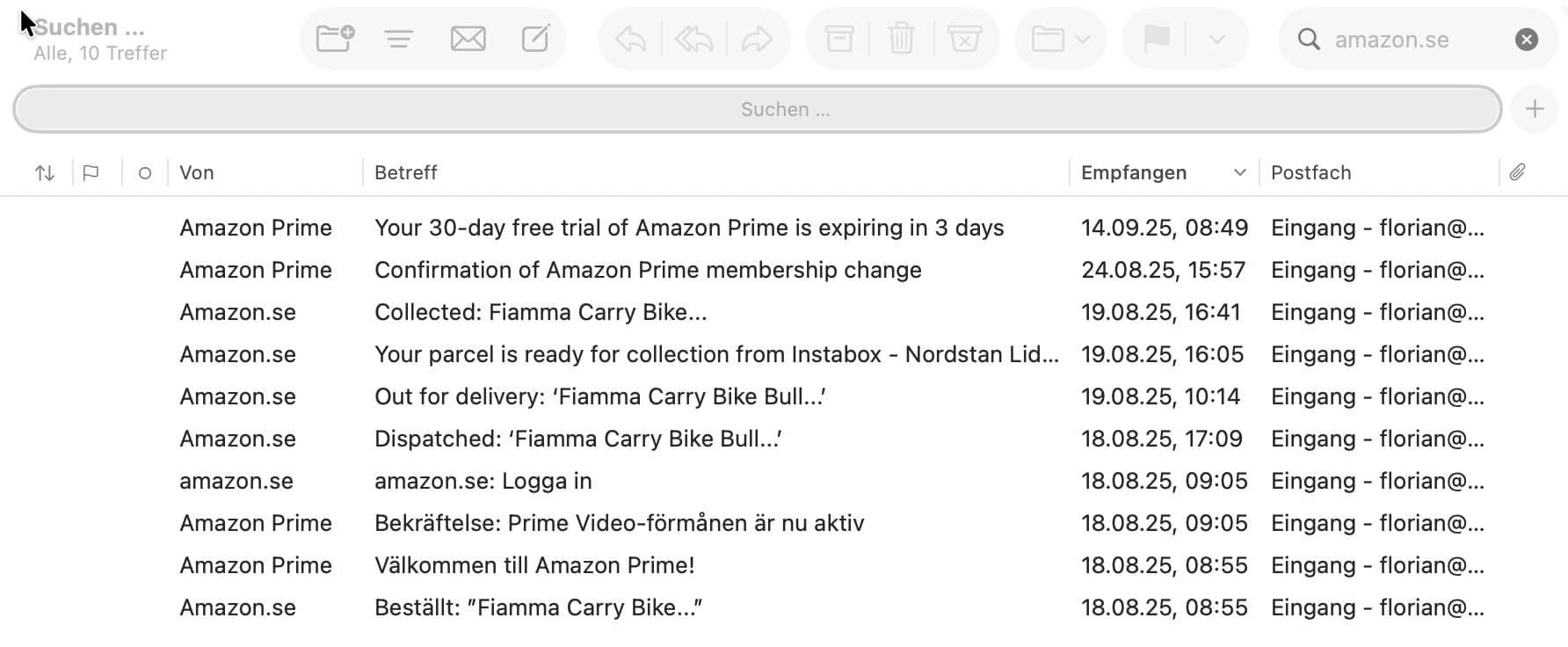Toggle the flag column header
This screenshot has height=647, width=1568.
tap(91, 172)
